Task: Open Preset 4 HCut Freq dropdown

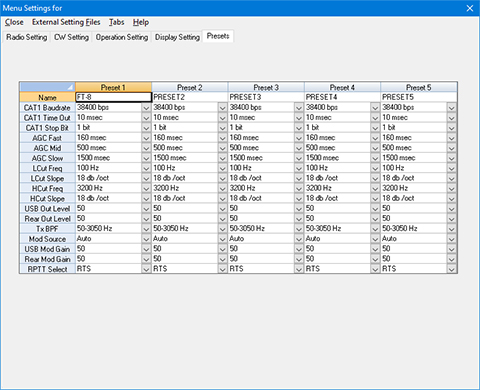Action: pos(375,188)
